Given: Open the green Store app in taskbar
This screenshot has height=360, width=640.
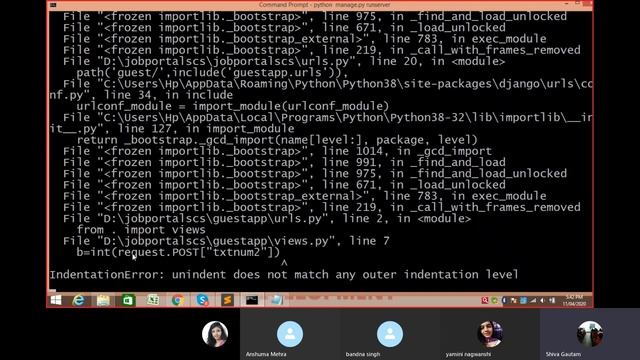Looking at the screenshot, I should click(x=128, y=300).
